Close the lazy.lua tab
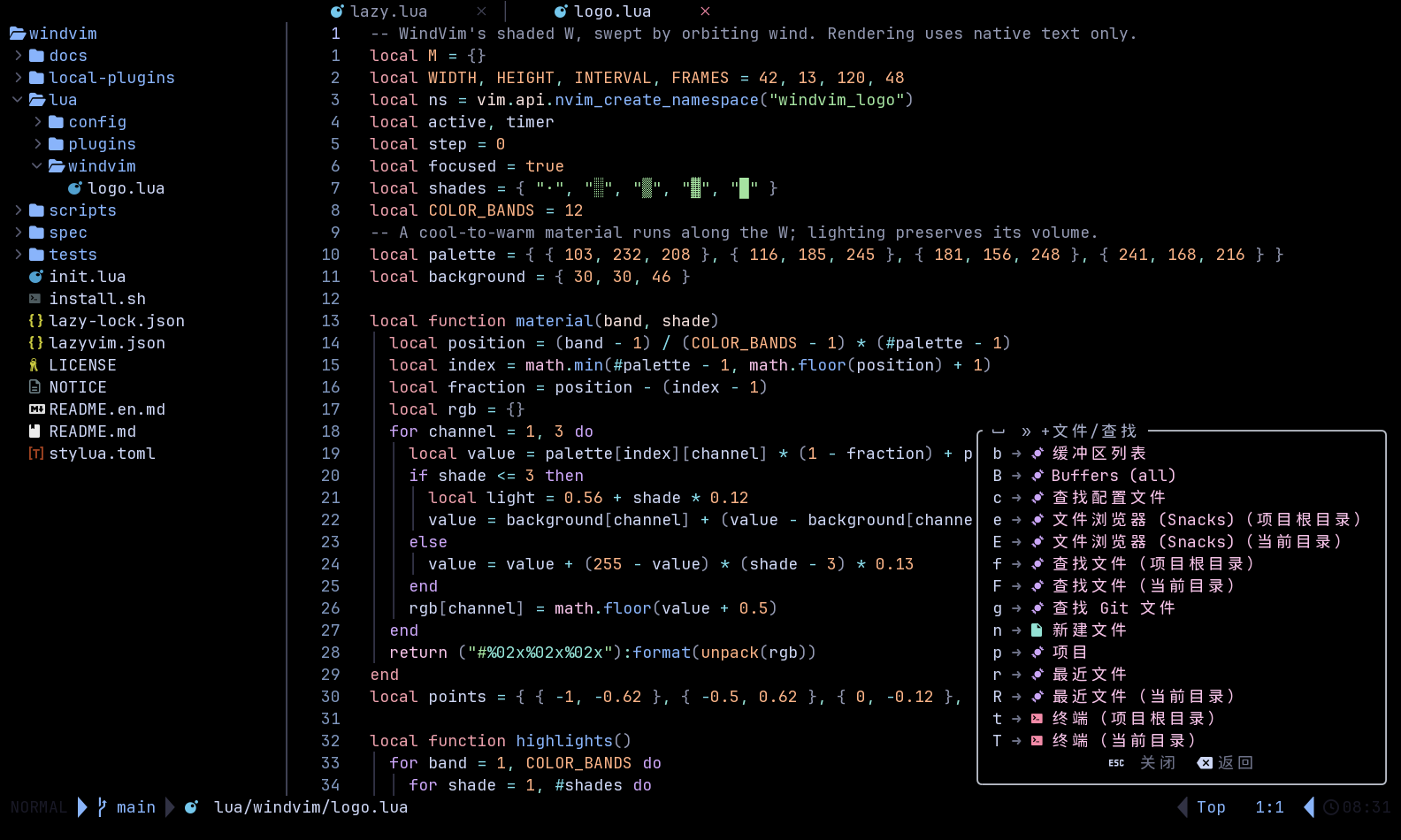 pyautogui.click(x=481, y=11)
